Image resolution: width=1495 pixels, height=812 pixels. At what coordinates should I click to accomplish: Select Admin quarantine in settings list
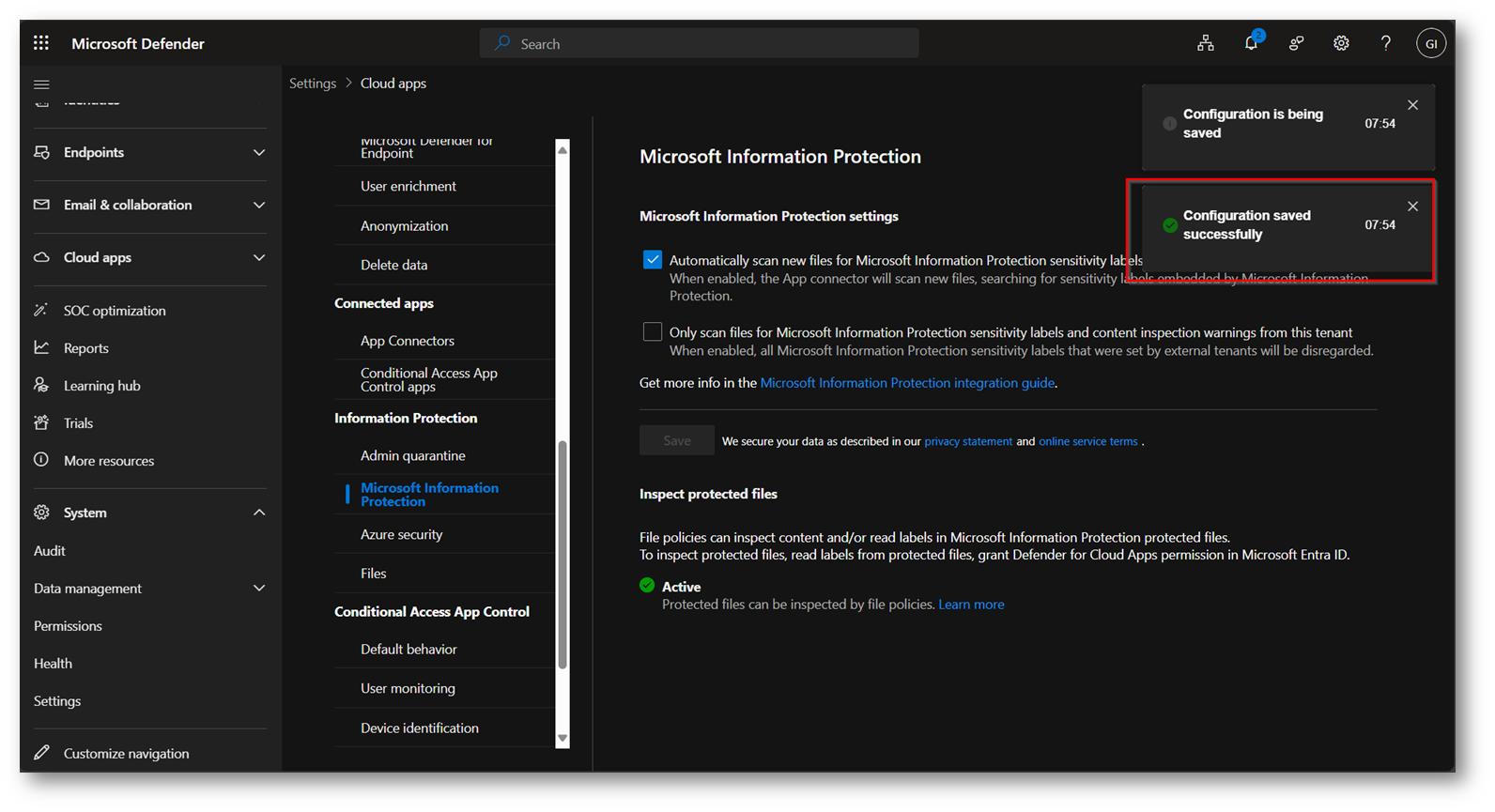pos(413,455)
